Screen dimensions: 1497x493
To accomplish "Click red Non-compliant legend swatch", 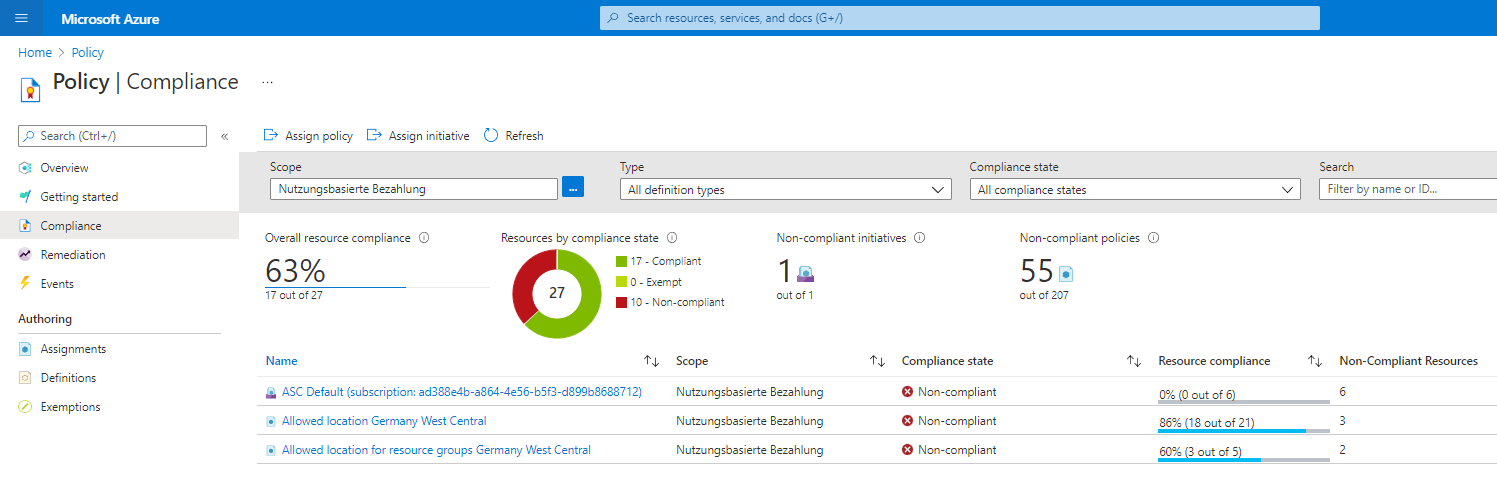I will pos(621,302).
